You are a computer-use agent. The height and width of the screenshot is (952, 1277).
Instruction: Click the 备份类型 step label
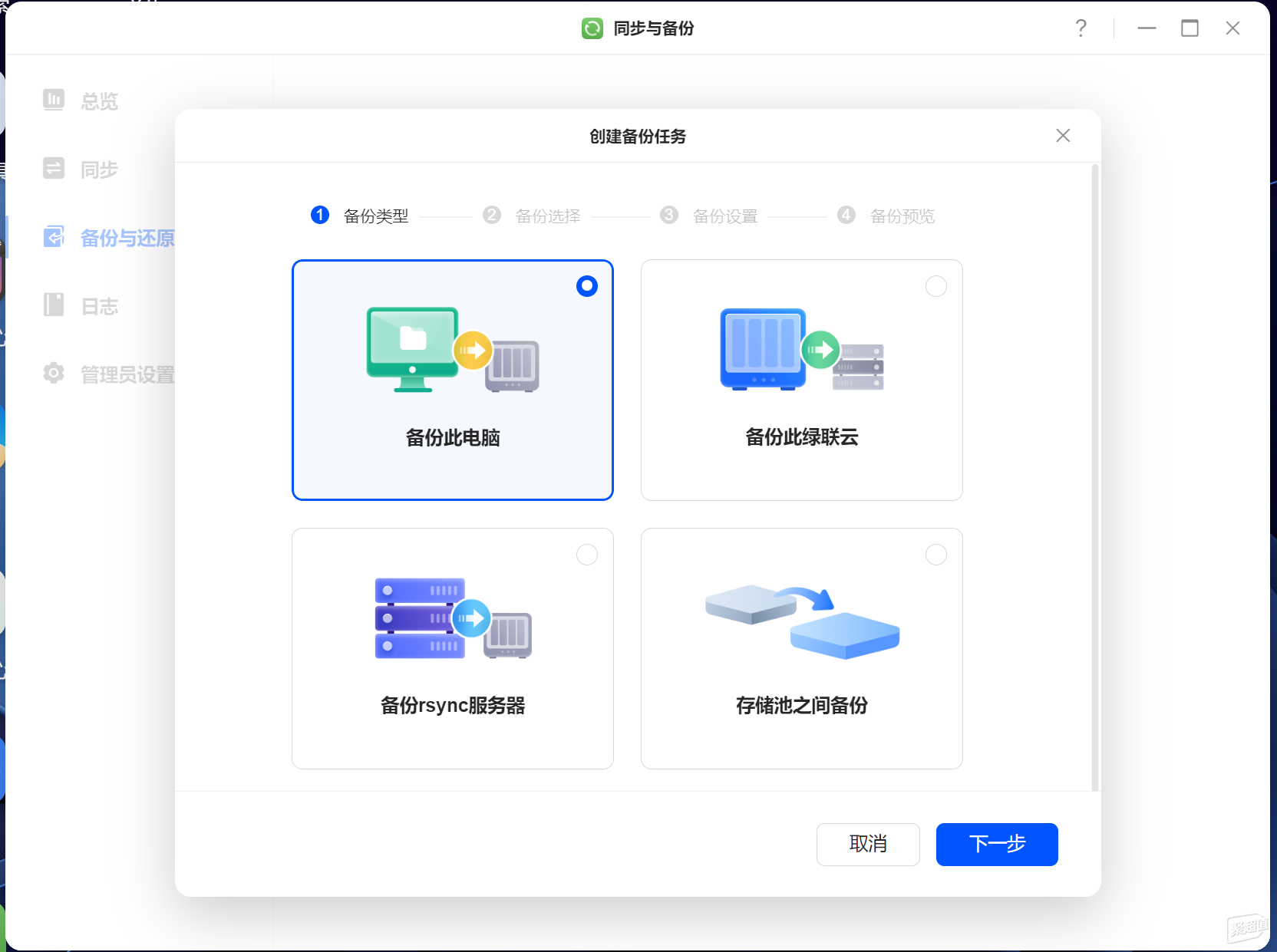tap(376, 216)
